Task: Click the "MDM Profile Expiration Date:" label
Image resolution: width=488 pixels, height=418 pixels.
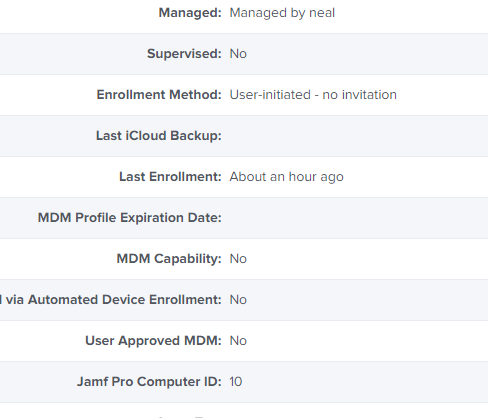Action: (x=130, y=218)
